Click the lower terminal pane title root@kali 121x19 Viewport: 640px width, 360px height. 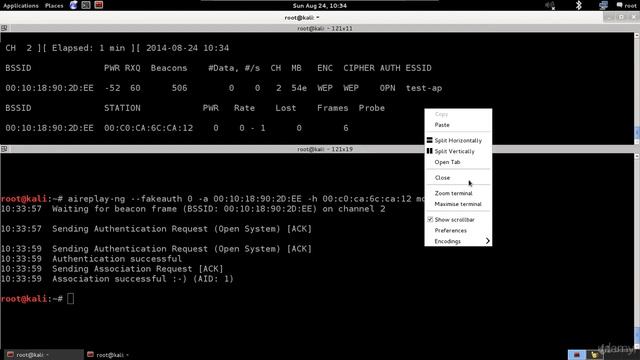(325, 149)
